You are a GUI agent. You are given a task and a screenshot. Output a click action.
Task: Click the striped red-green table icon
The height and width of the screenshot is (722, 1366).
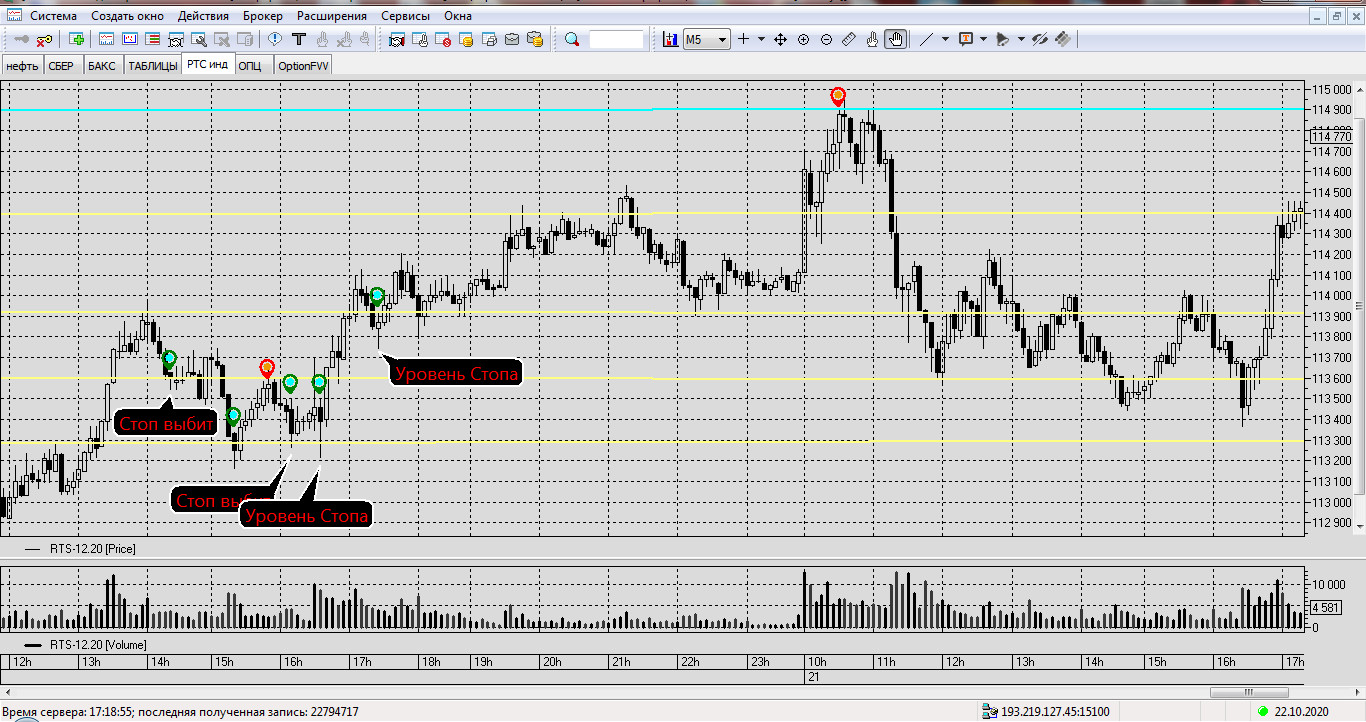153,40
